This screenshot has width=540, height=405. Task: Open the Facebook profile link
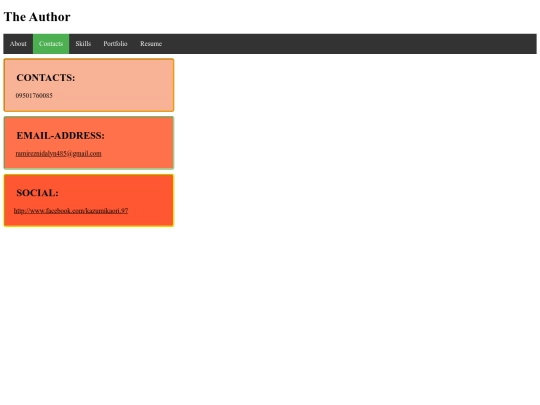coord(71,211)
